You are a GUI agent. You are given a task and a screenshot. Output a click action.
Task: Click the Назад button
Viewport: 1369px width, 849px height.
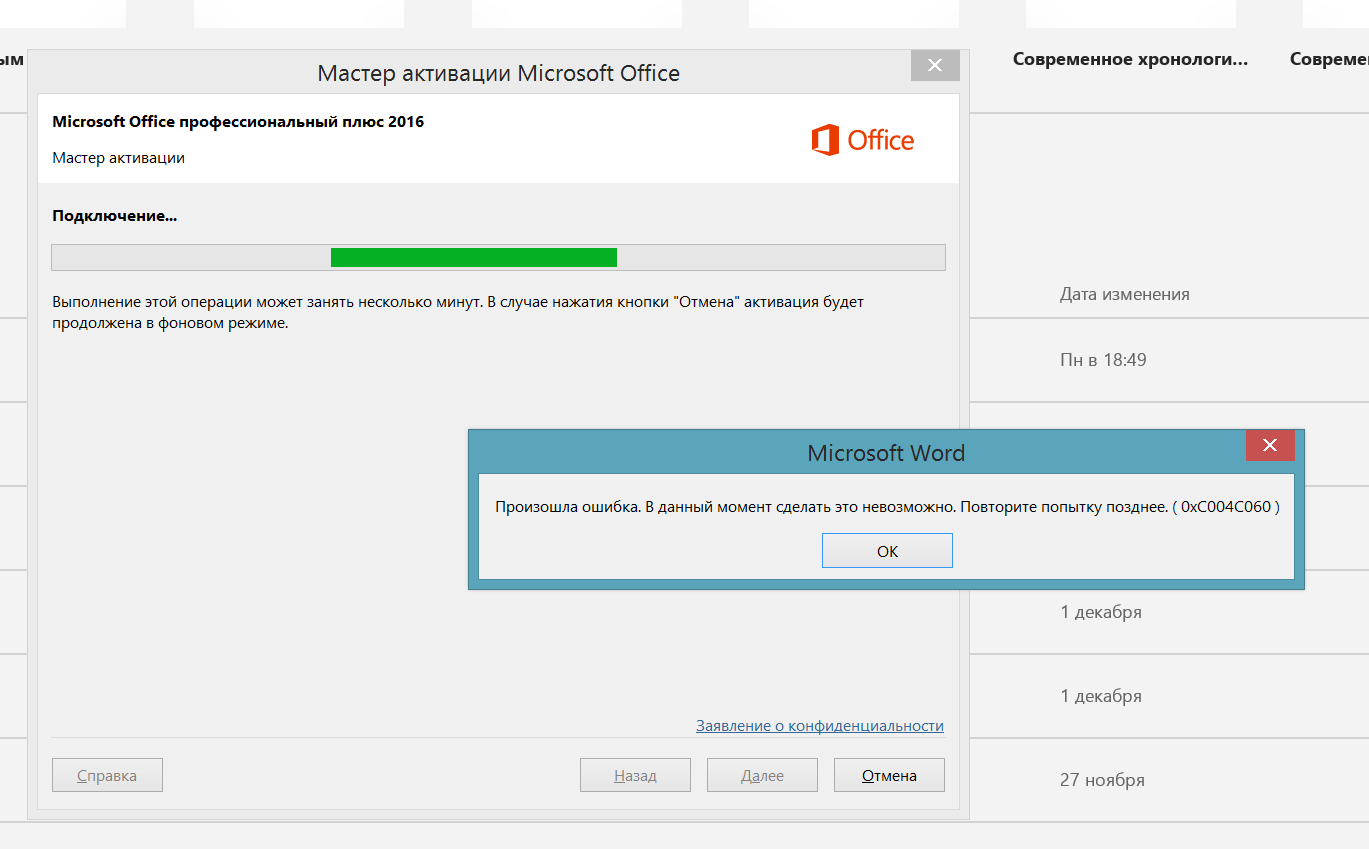tap(635, 775)
